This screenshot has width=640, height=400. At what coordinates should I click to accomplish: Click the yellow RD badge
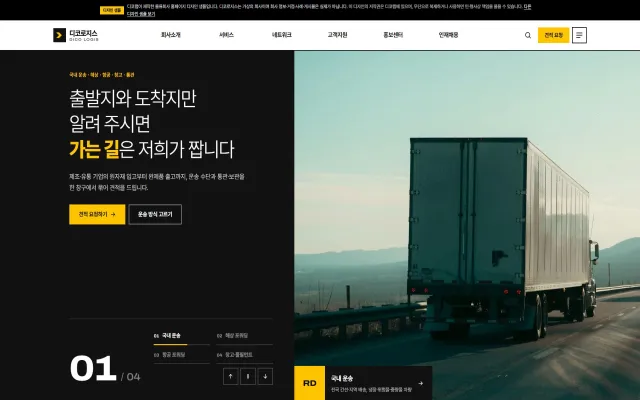tap(310, 383)
